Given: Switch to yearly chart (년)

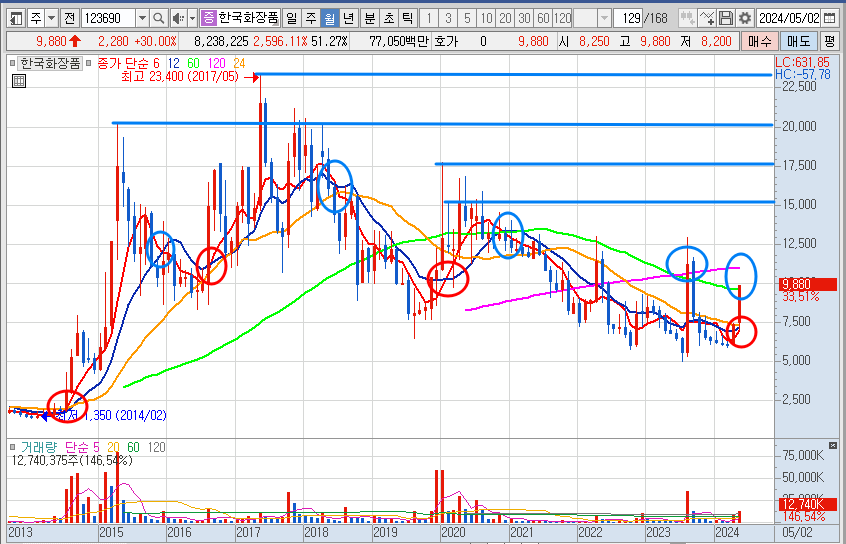Looking at the screenshot, I should pos(349,18).
